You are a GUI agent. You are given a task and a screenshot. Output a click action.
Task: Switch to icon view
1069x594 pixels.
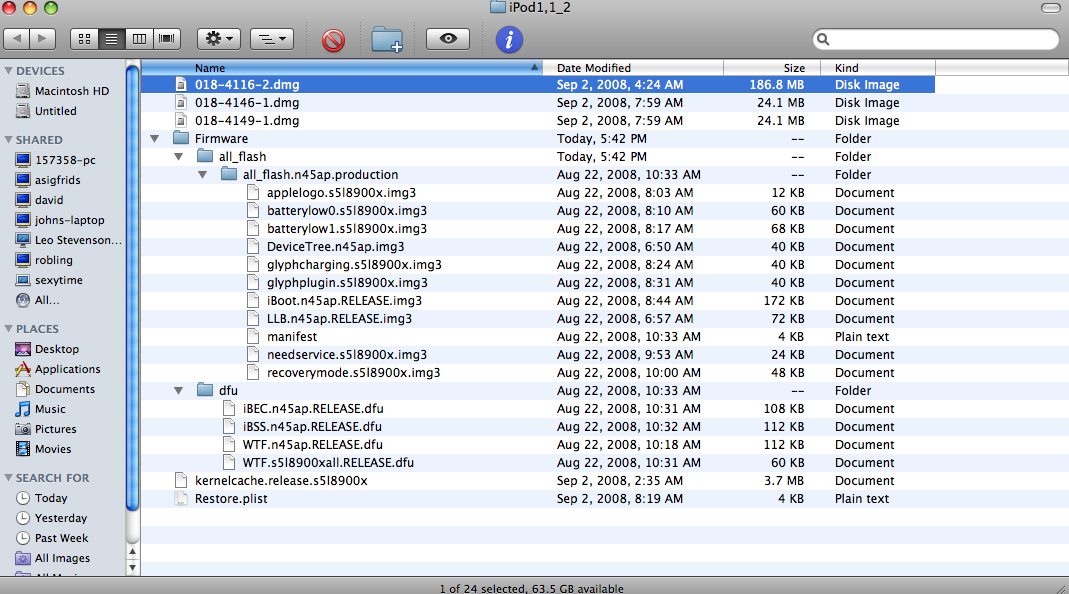pos(85,39)
